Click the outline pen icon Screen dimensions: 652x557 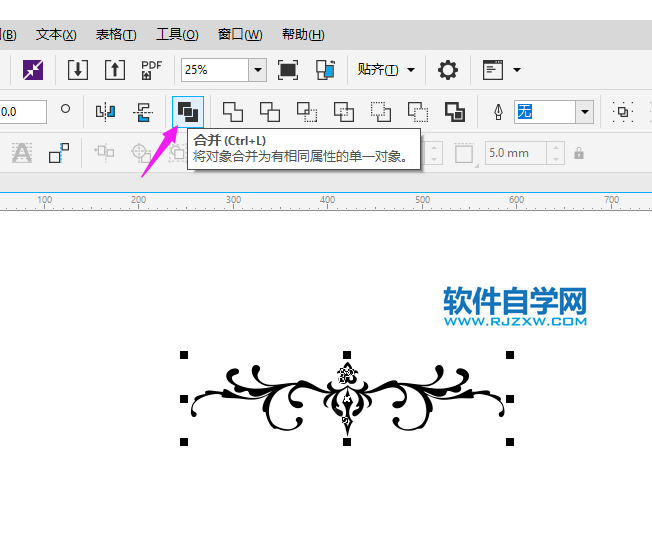[498, 112]
